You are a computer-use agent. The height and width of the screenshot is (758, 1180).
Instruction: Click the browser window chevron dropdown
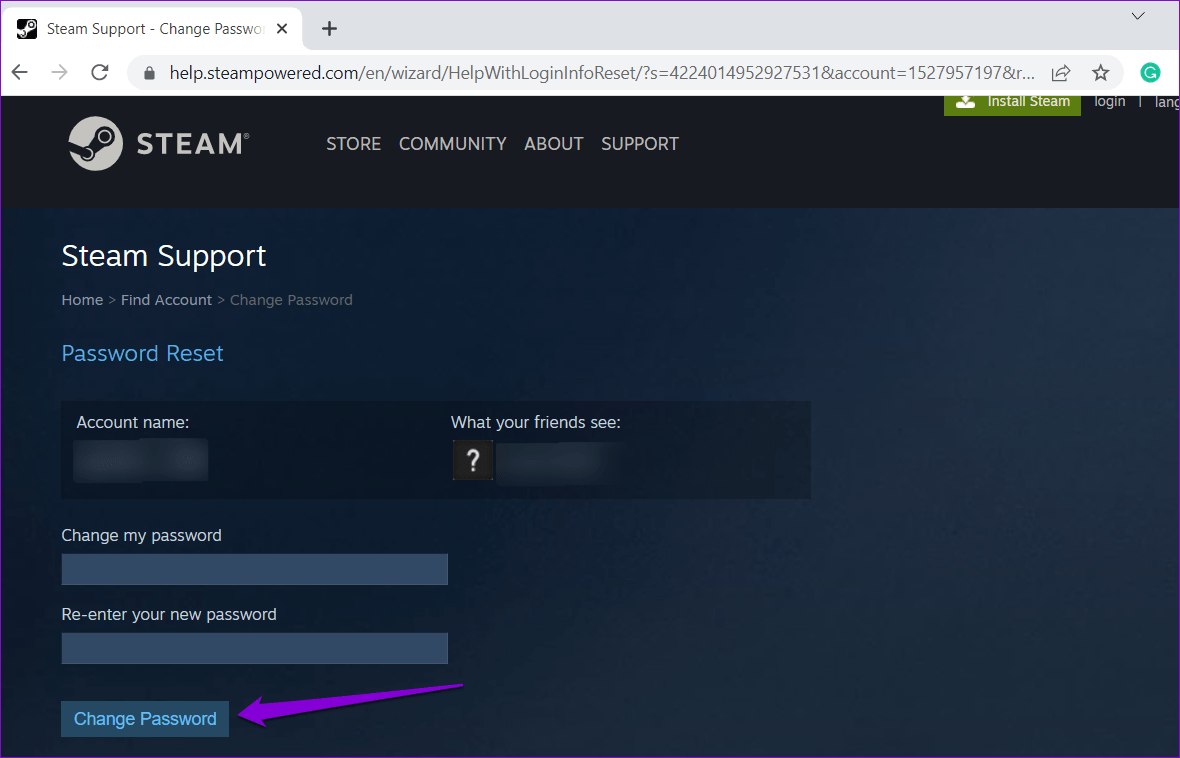click(x=1138, y=16)
